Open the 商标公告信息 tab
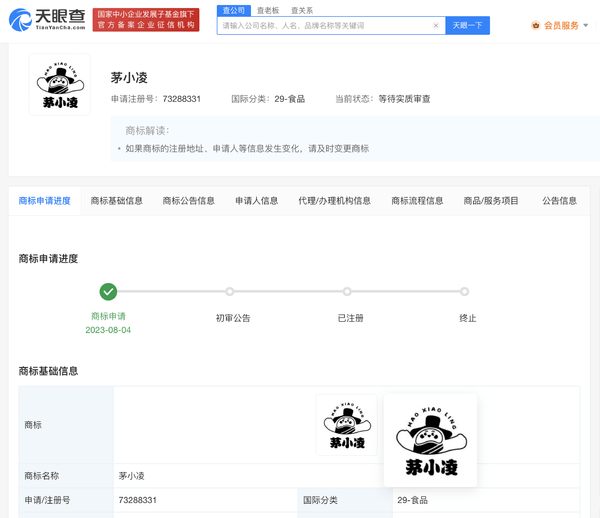The image size is (600, 518). [x=189, y=201]
